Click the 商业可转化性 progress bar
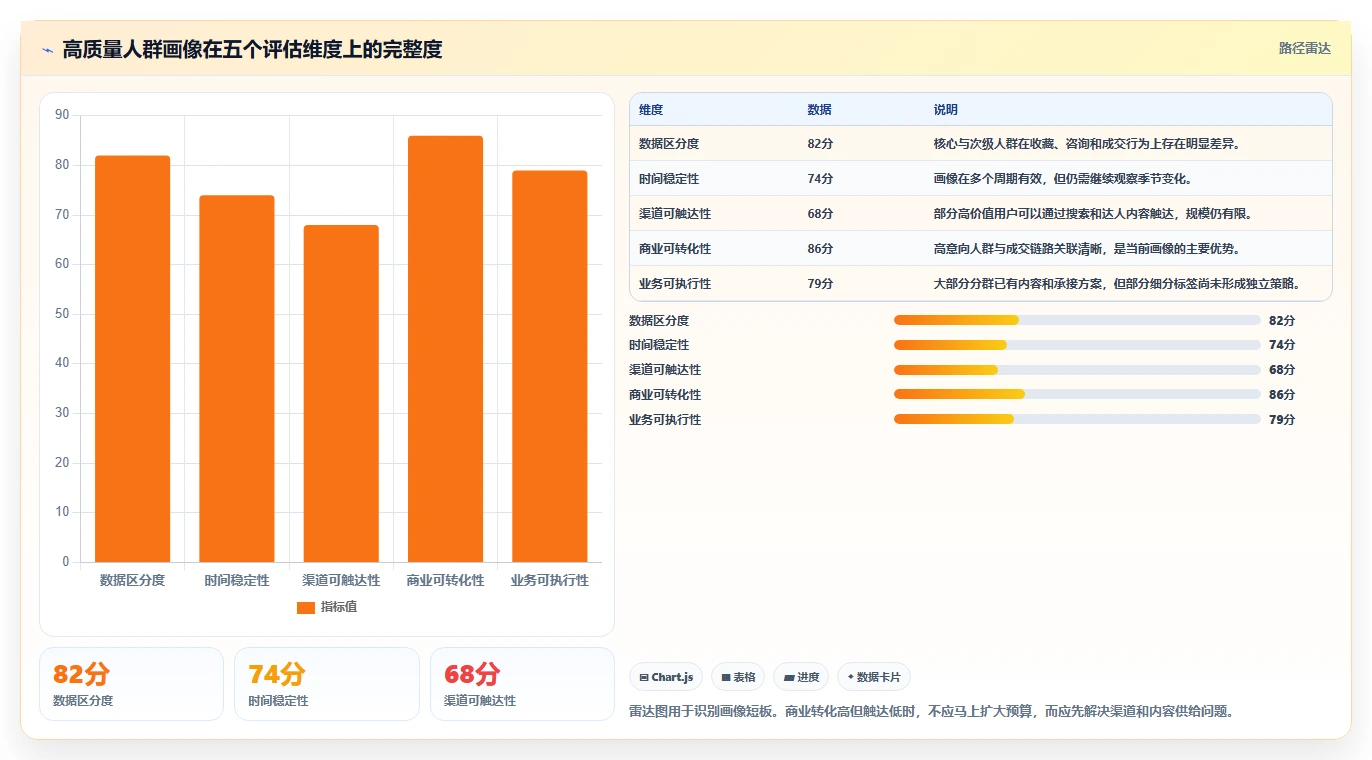The height and width of the screenshot is (760, 1372). pyautogui.click(x=1077, y=394)
